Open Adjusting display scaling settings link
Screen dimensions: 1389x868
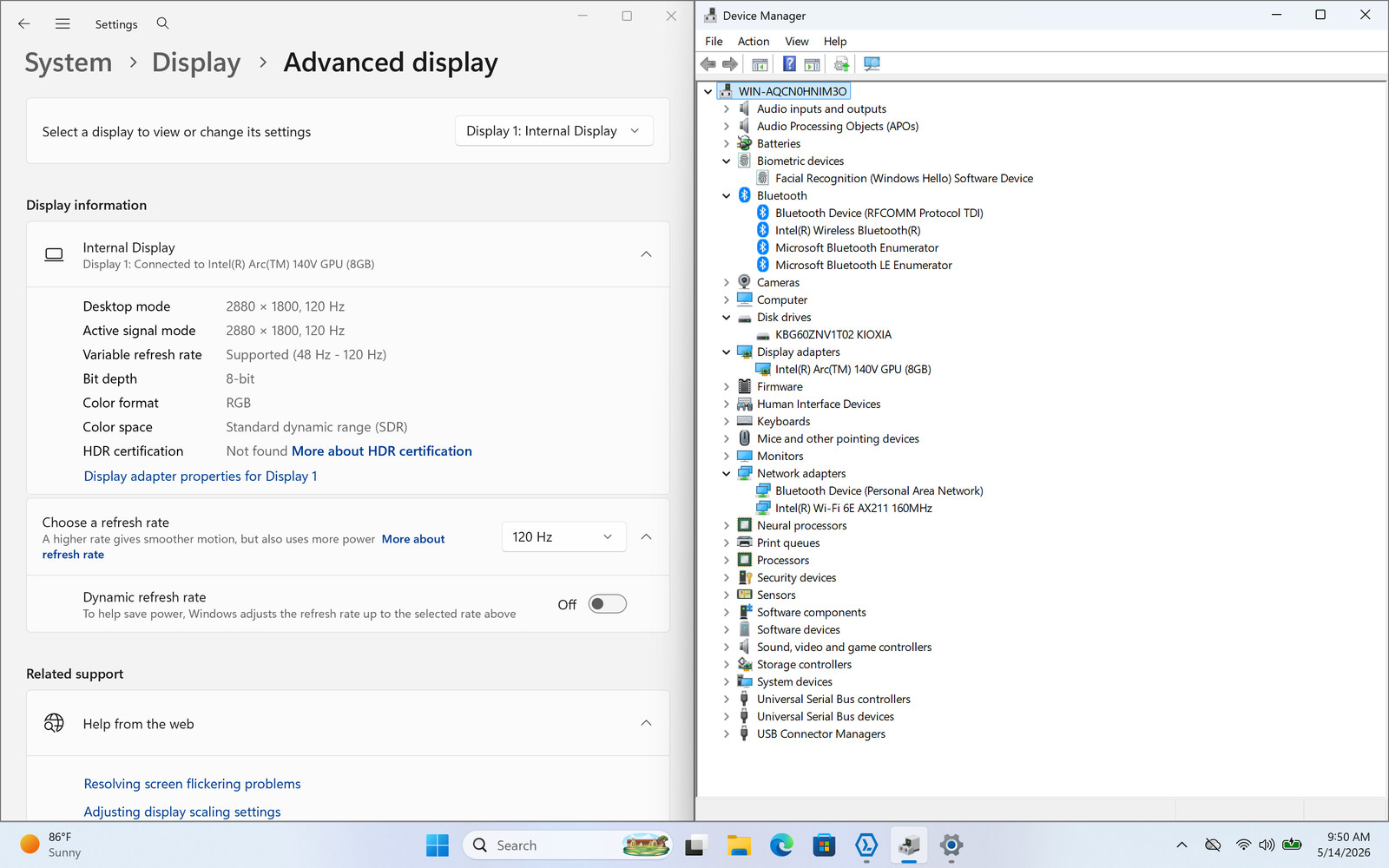click(182, 812)
